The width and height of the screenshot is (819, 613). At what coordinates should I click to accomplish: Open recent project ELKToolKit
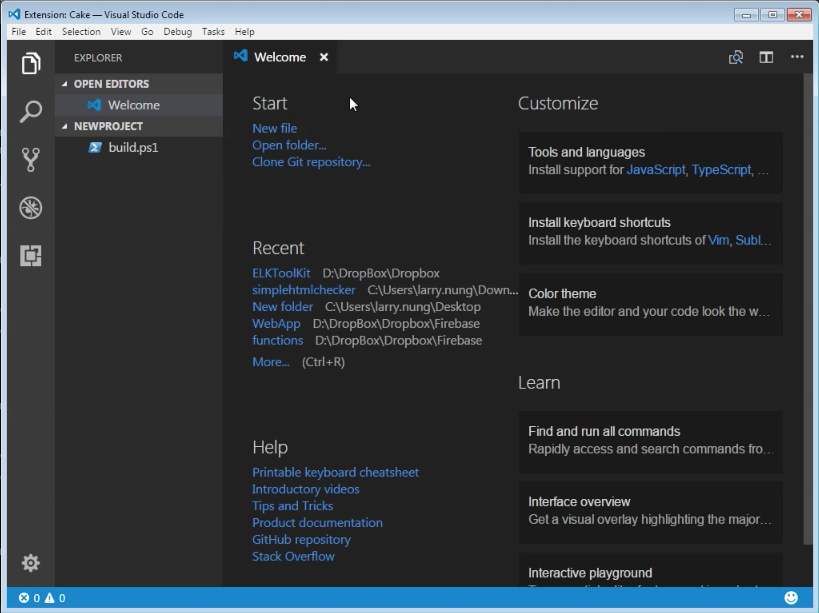[281, 273]
